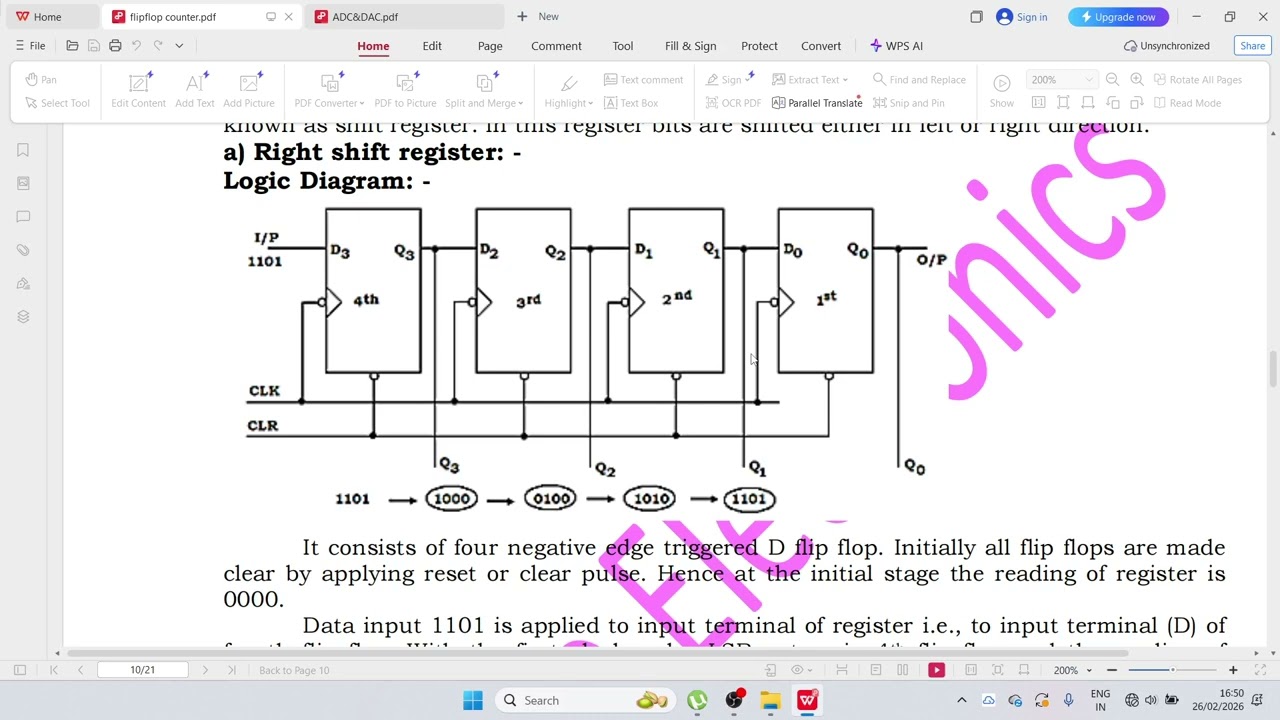Activate the Select Tool
The width and height of the screenshot is (1280, 720).
click(57, 103)
